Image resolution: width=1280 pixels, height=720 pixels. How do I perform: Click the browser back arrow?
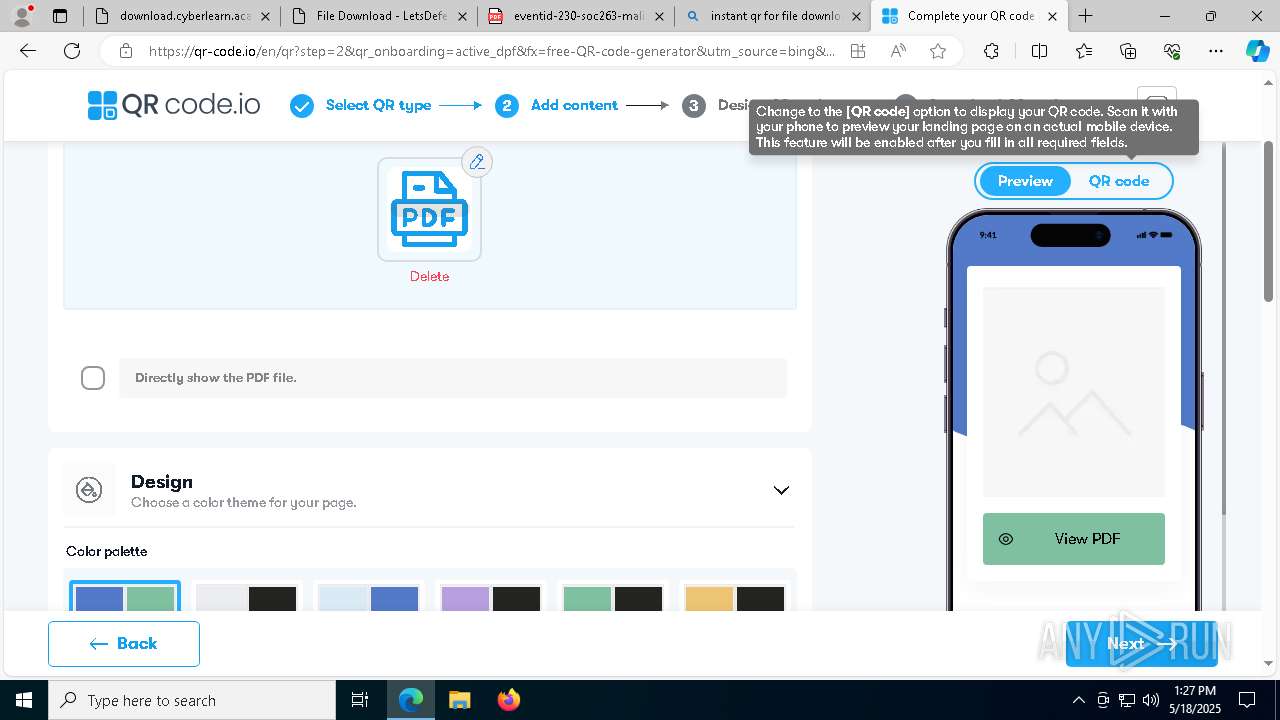(28, 51)
